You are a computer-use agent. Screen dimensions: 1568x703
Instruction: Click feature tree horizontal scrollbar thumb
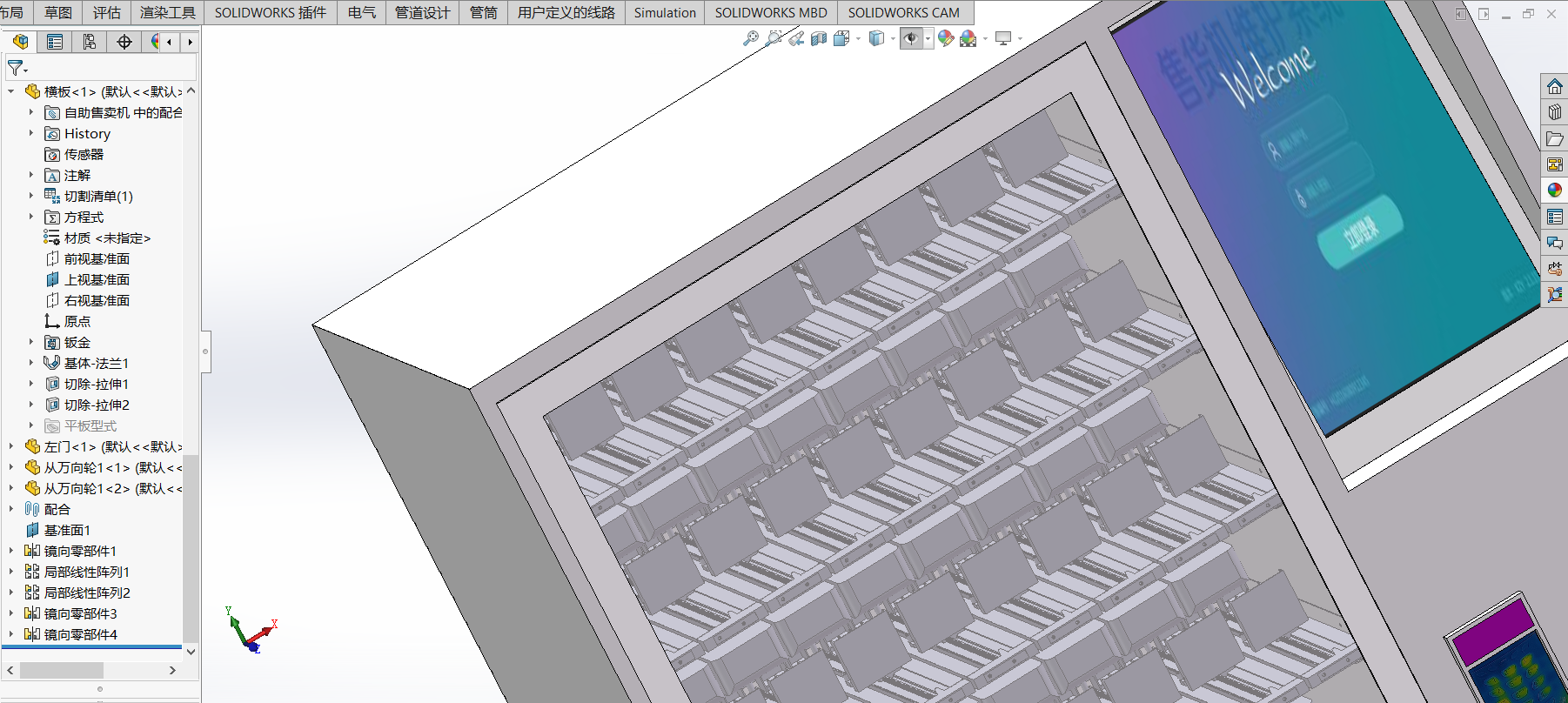coord(61,670)
